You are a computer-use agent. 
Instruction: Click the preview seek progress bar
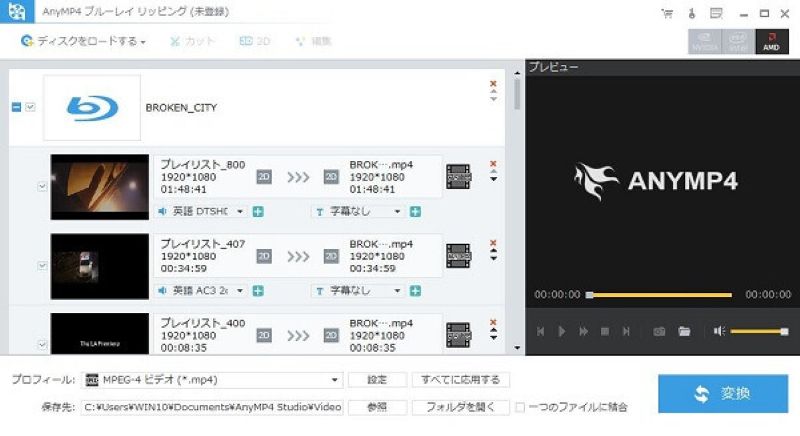click(661, 295)
